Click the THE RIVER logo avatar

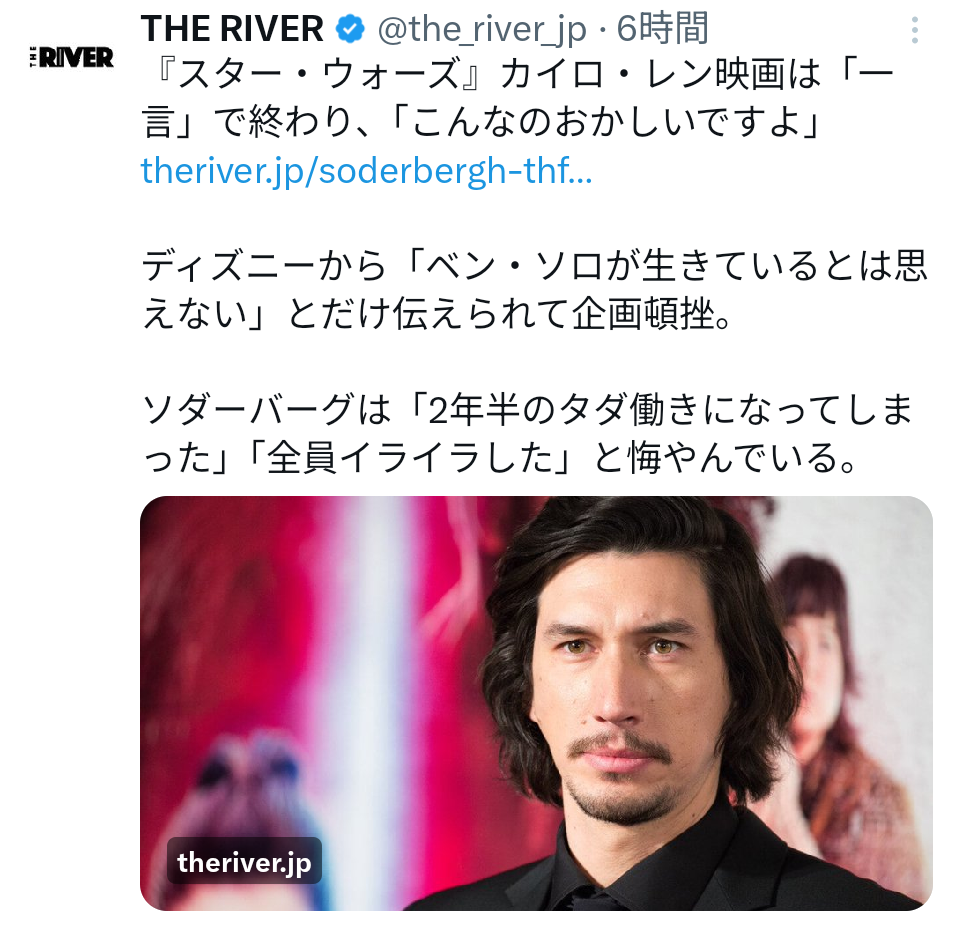(72, 58)
